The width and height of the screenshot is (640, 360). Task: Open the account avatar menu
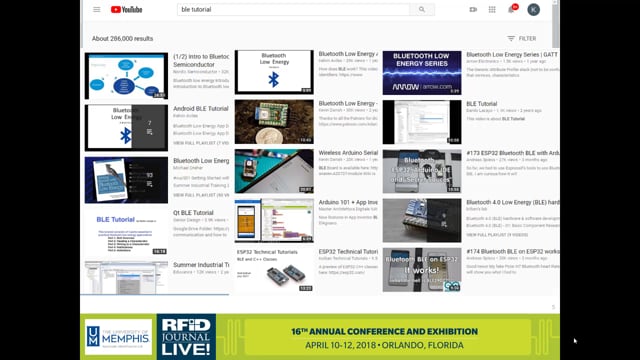(533, 9)
